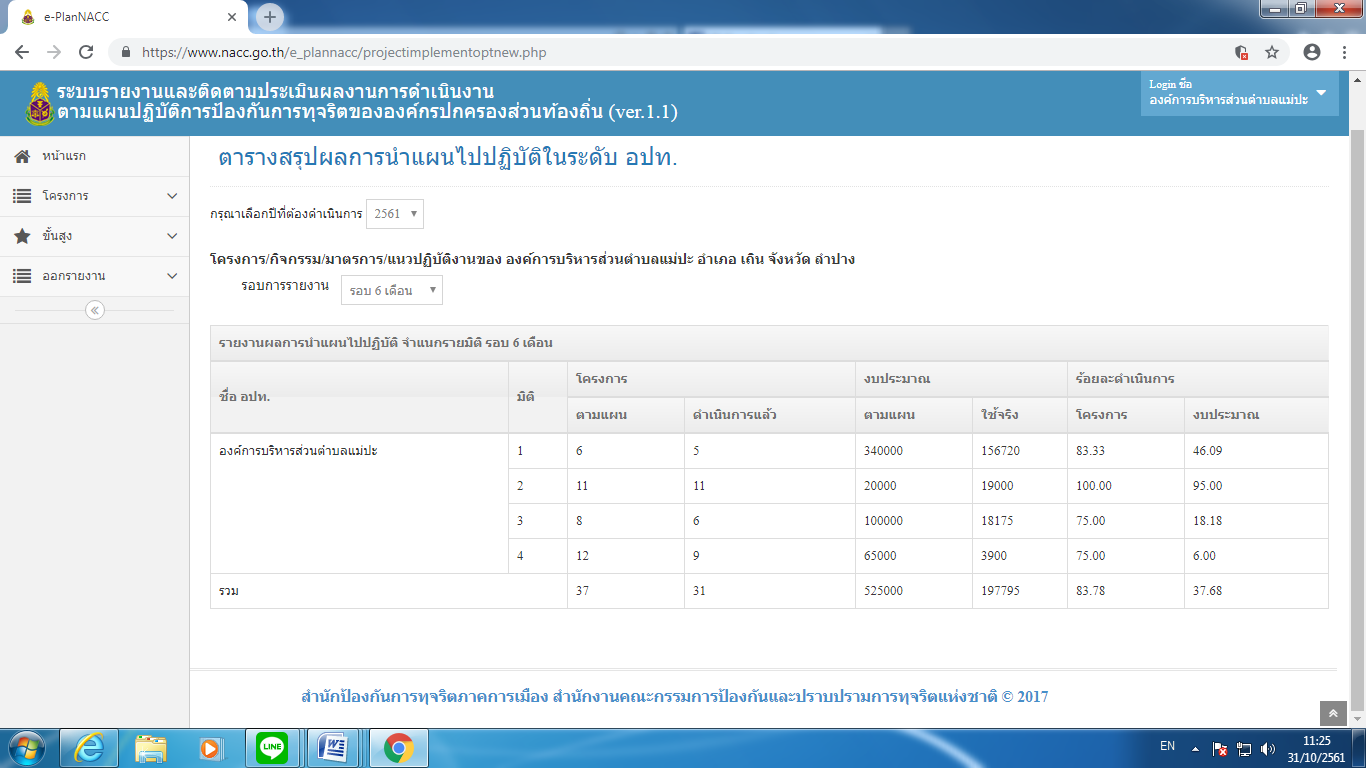Open the year 2561 dropdown
The width and height of the screenshot is (1366, 768).
pos(395,214)
